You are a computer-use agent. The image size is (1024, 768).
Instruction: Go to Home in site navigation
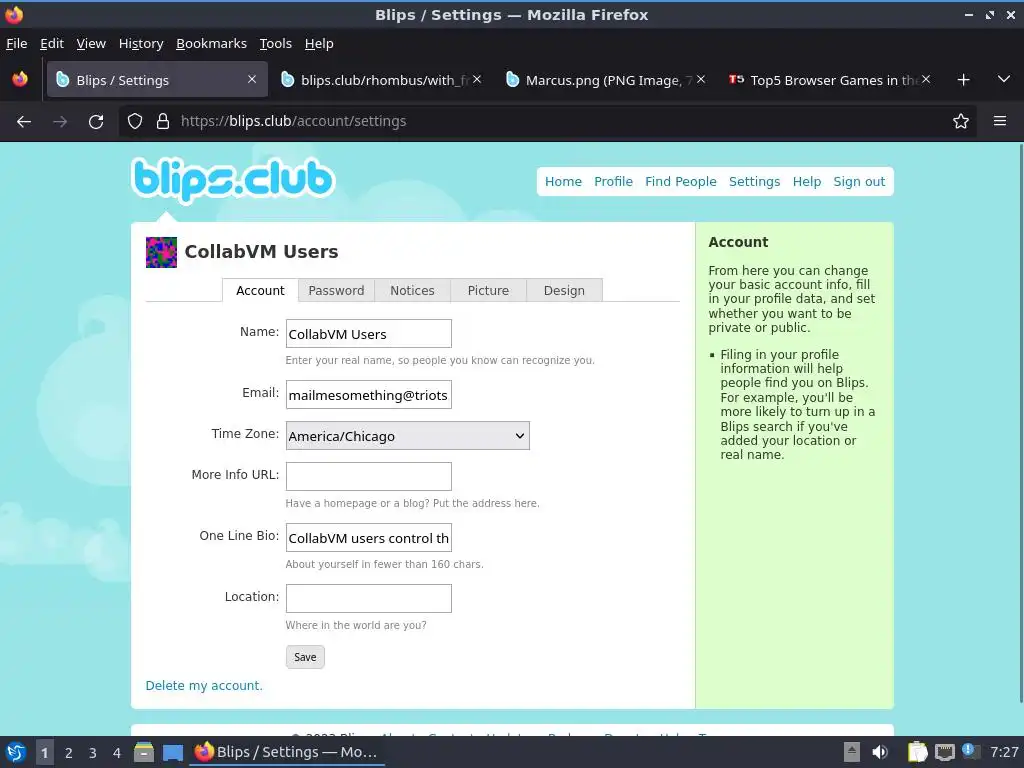pyautogui.click(x=563, y=182)
